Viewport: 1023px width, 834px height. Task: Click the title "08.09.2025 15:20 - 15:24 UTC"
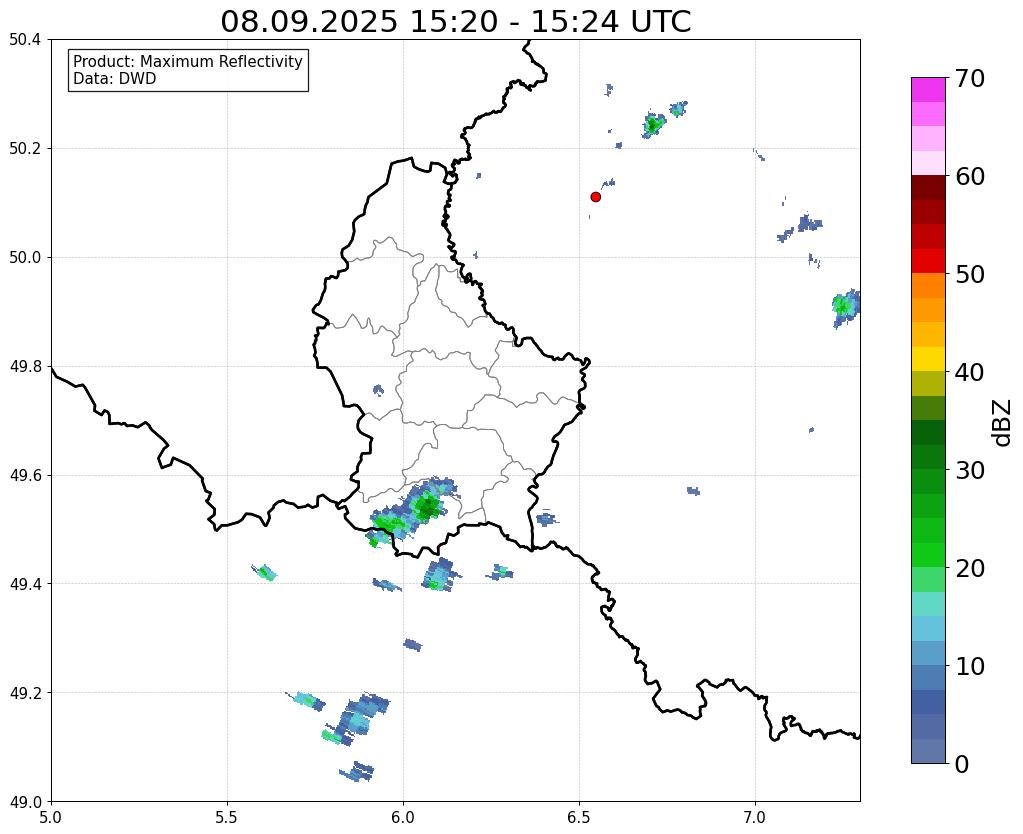pyautogui.click(x=455, y=22)
